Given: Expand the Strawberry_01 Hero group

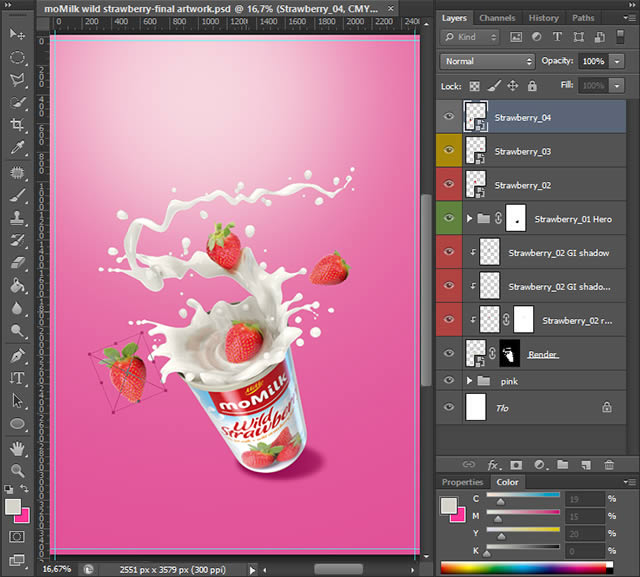Looking at the screenshot, I should coord(469,219).
